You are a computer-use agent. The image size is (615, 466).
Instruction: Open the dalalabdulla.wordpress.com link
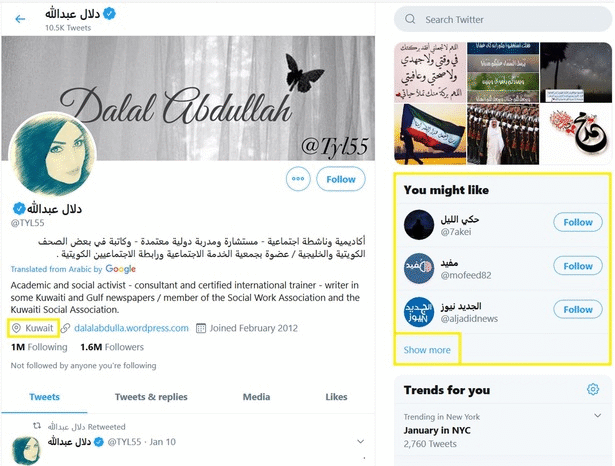click(x=131, y=328)
